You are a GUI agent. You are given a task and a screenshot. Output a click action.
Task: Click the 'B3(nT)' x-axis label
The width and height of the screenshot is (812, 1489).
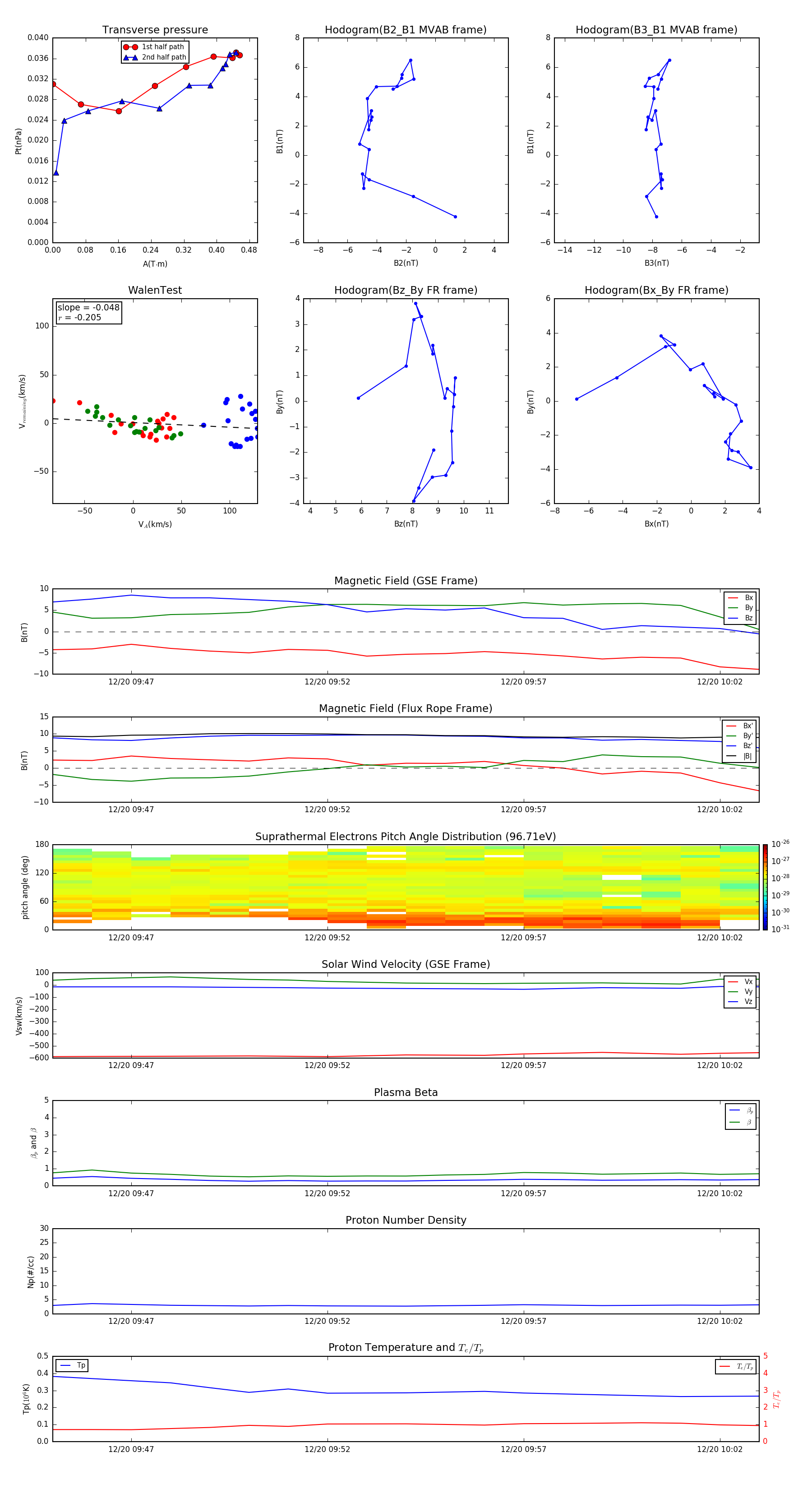pos(656,264)
